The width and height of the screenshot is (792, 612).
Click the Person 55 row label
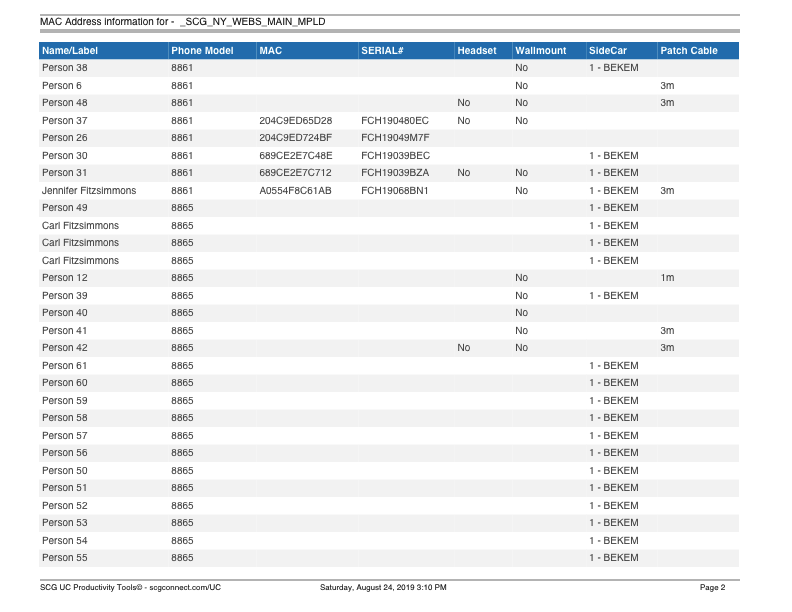(65, 557)
